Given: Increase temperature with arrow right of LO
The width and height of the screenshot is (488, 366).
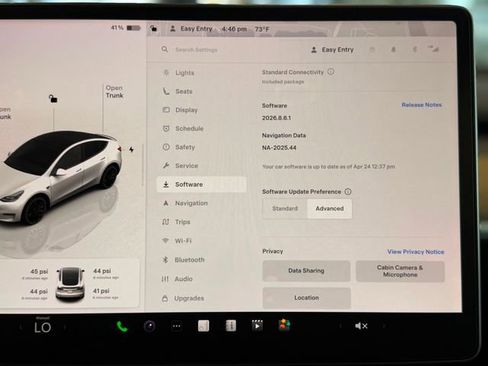Looking at the screenshot, I should point(65,327).
